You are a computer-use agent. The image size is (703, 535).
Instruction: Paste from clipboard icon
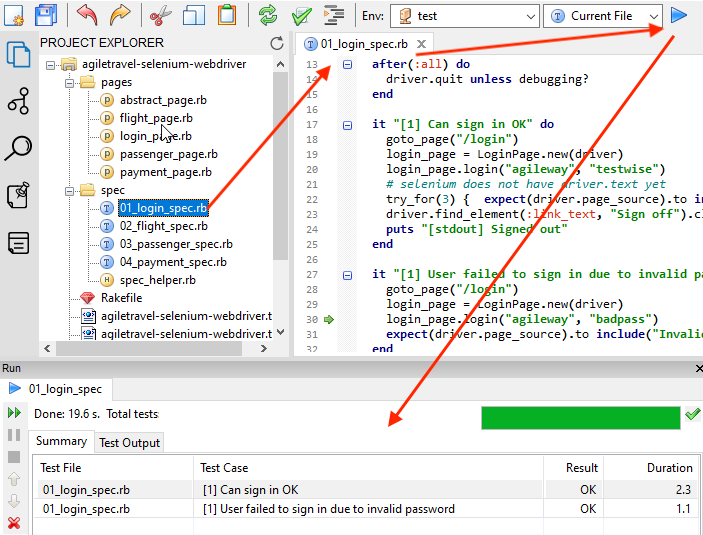[227, 15]
